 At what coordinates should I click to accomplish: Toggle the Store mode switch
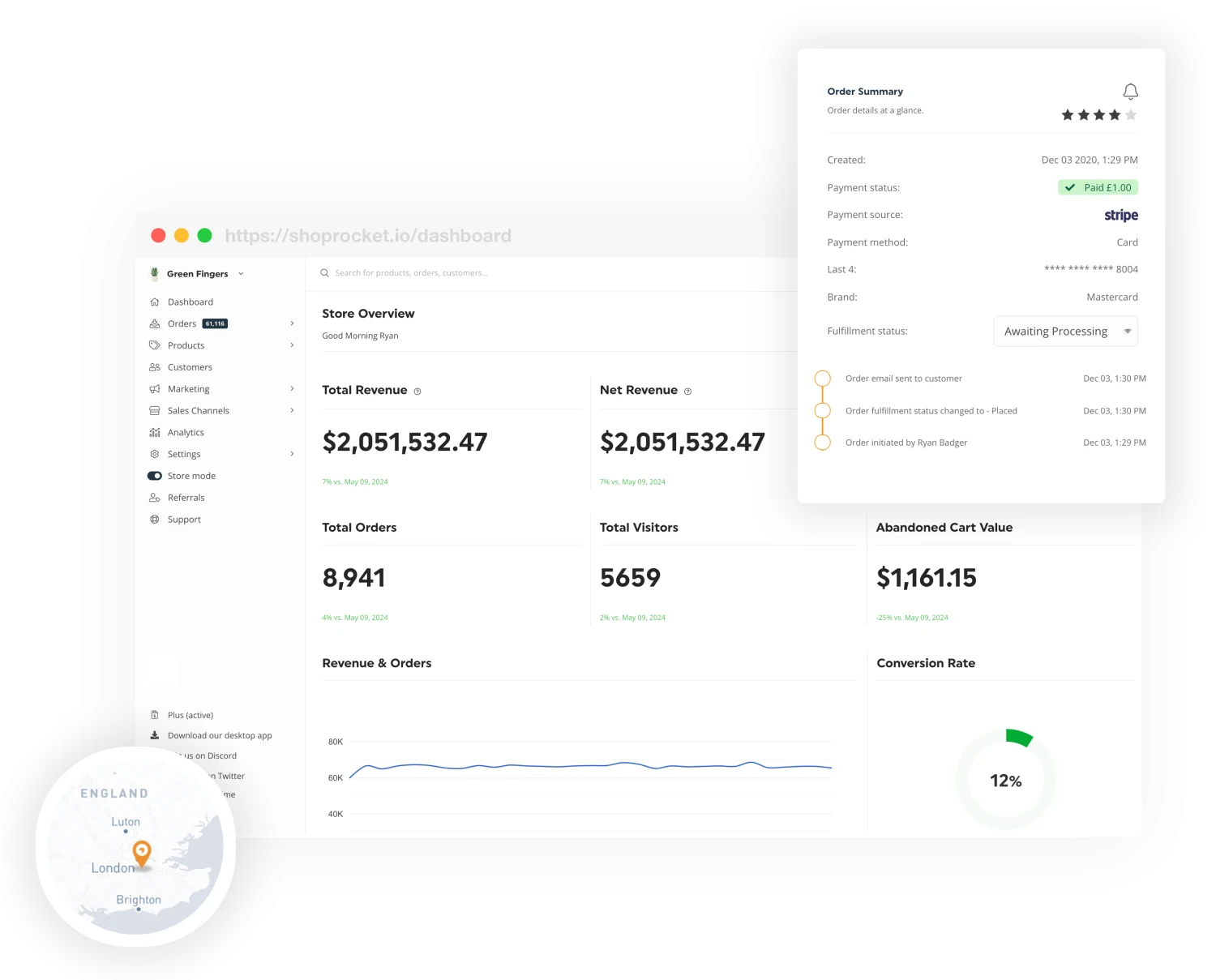(155, 476)
